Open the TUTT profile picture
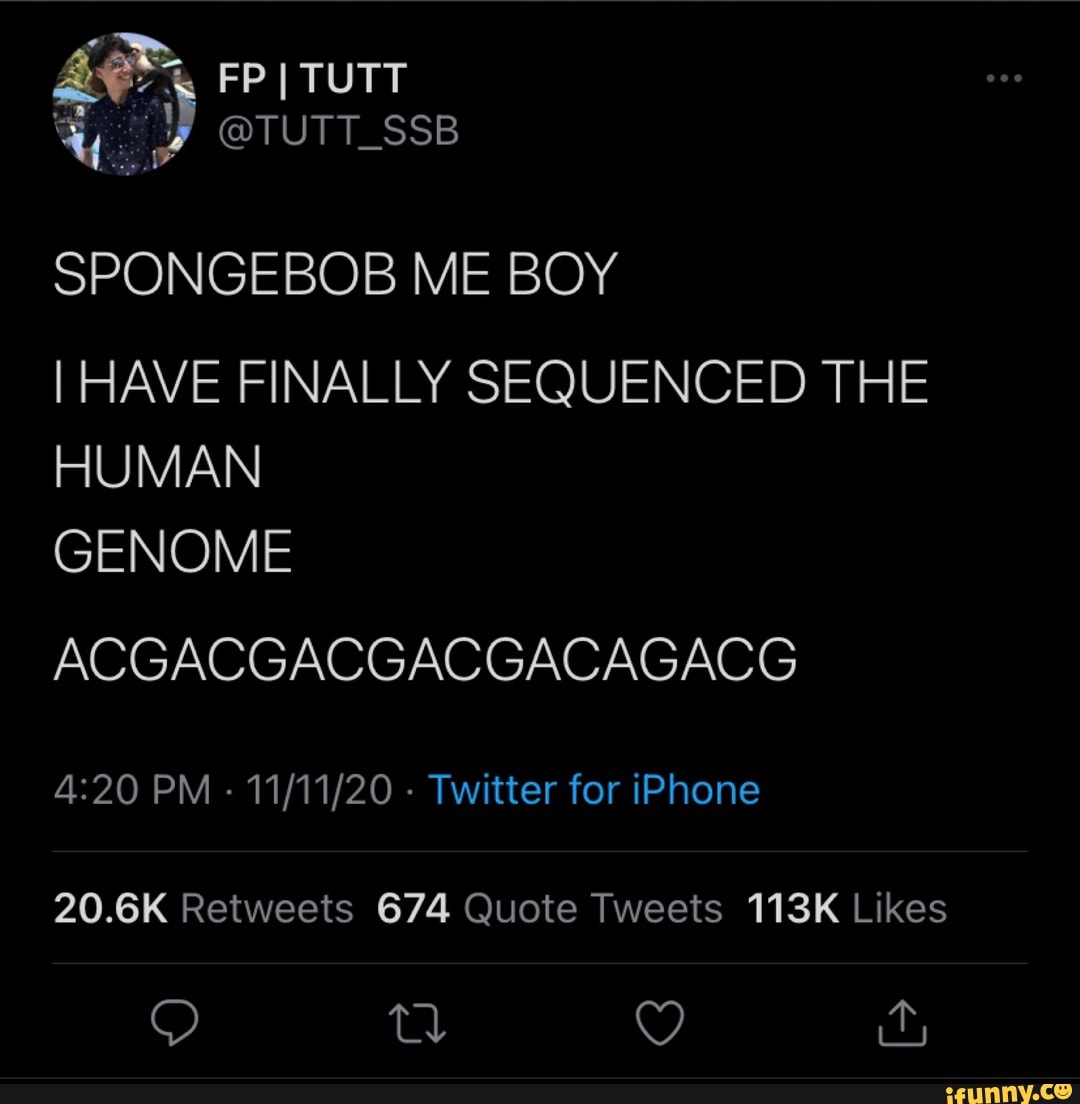Screen dimensions: 1080x1104 click(x=125, y=104)
